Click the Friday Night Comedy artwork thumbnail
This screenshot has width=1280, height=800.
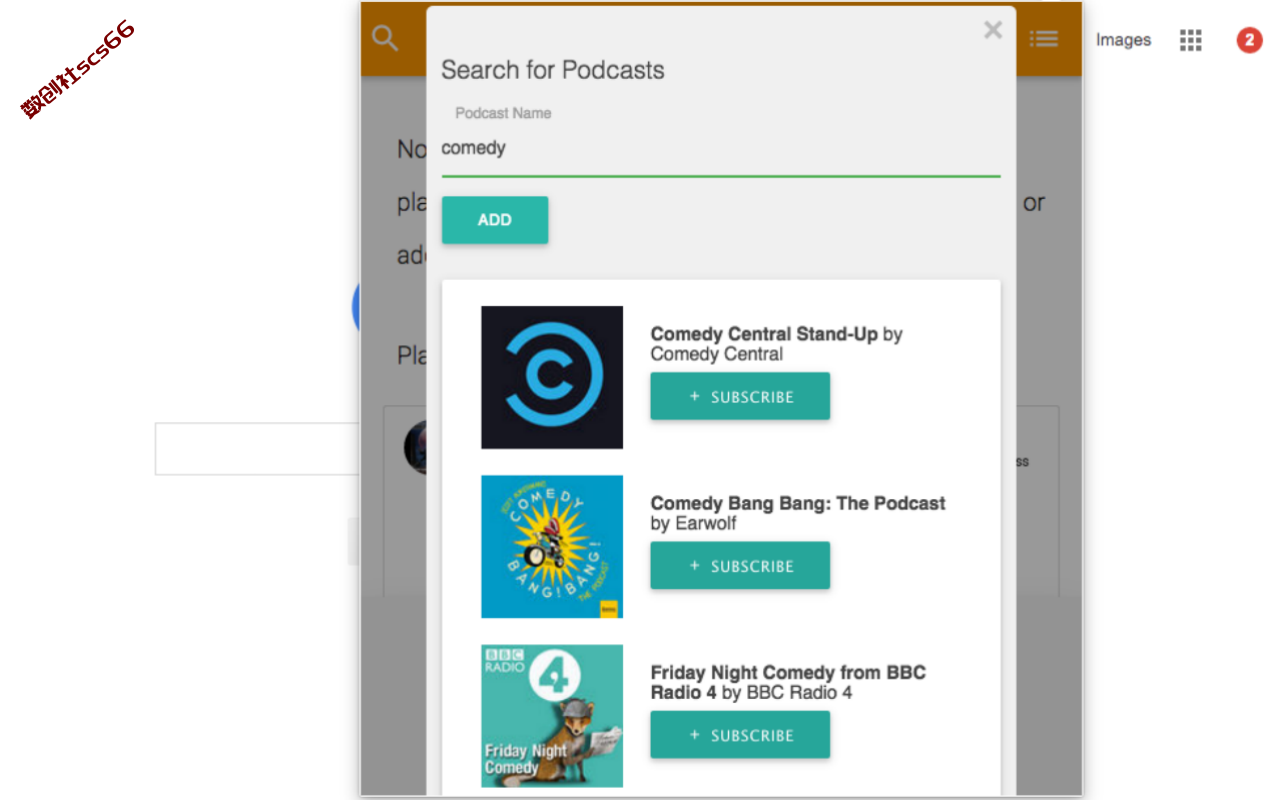pyautogui.click(x=552, y=716)
